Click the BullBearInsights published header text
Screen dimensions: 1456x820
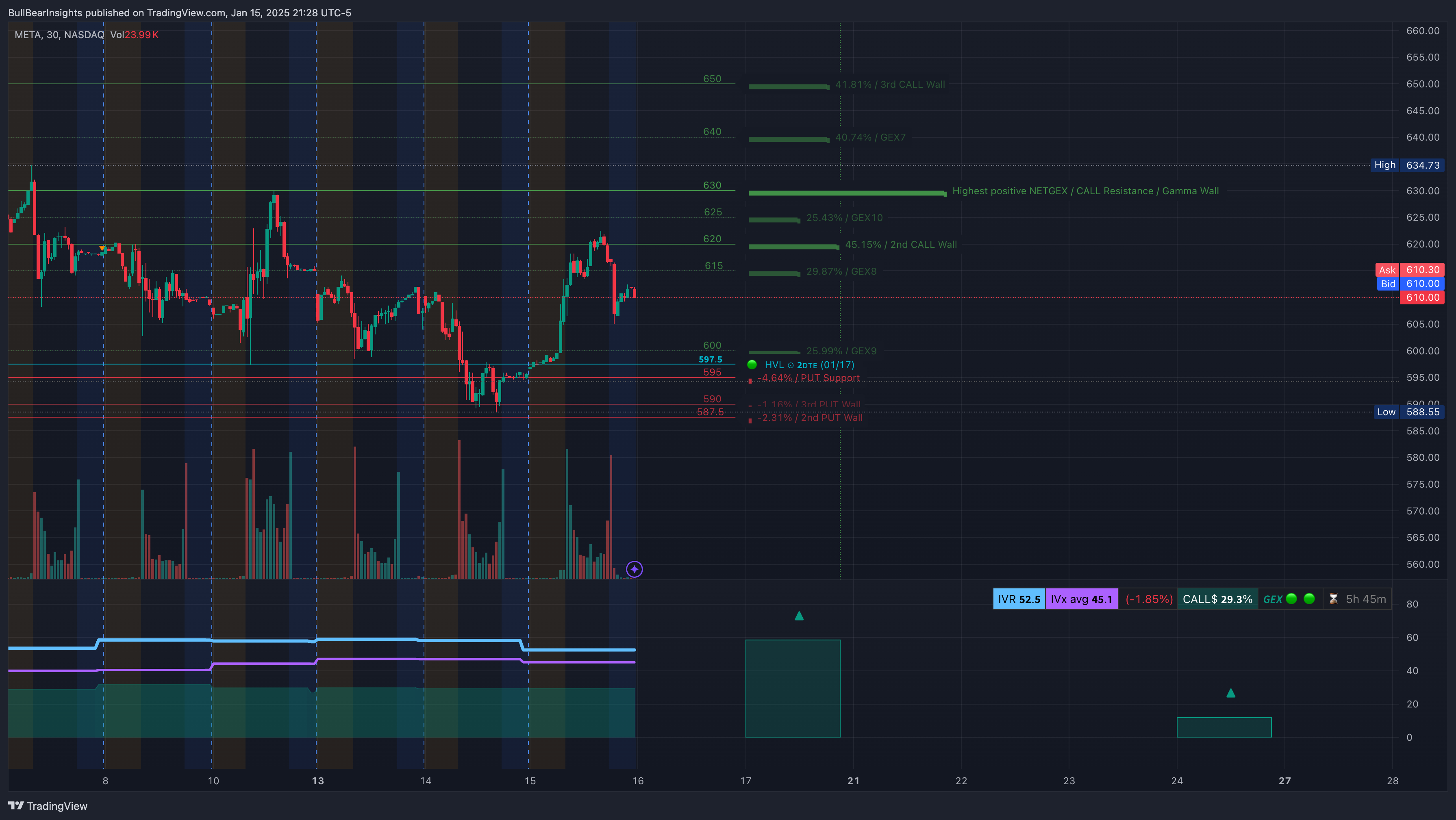[180, 13]
